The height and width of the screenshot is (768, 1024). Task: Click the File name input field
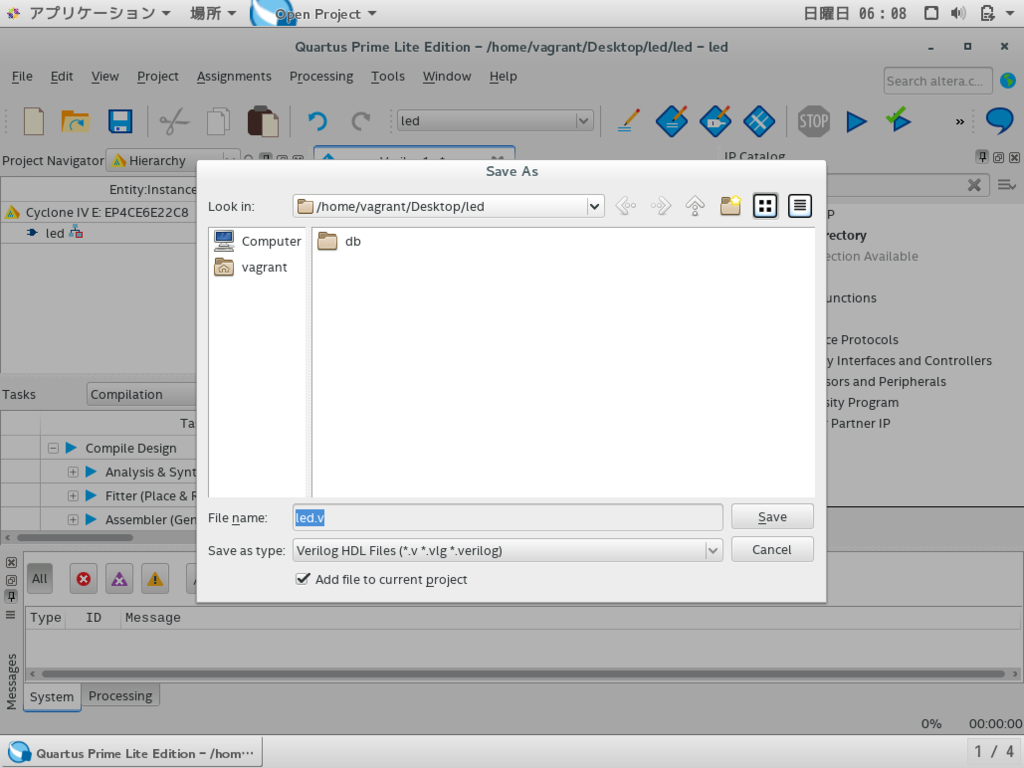pyautogui.click(x=507, y=517)
